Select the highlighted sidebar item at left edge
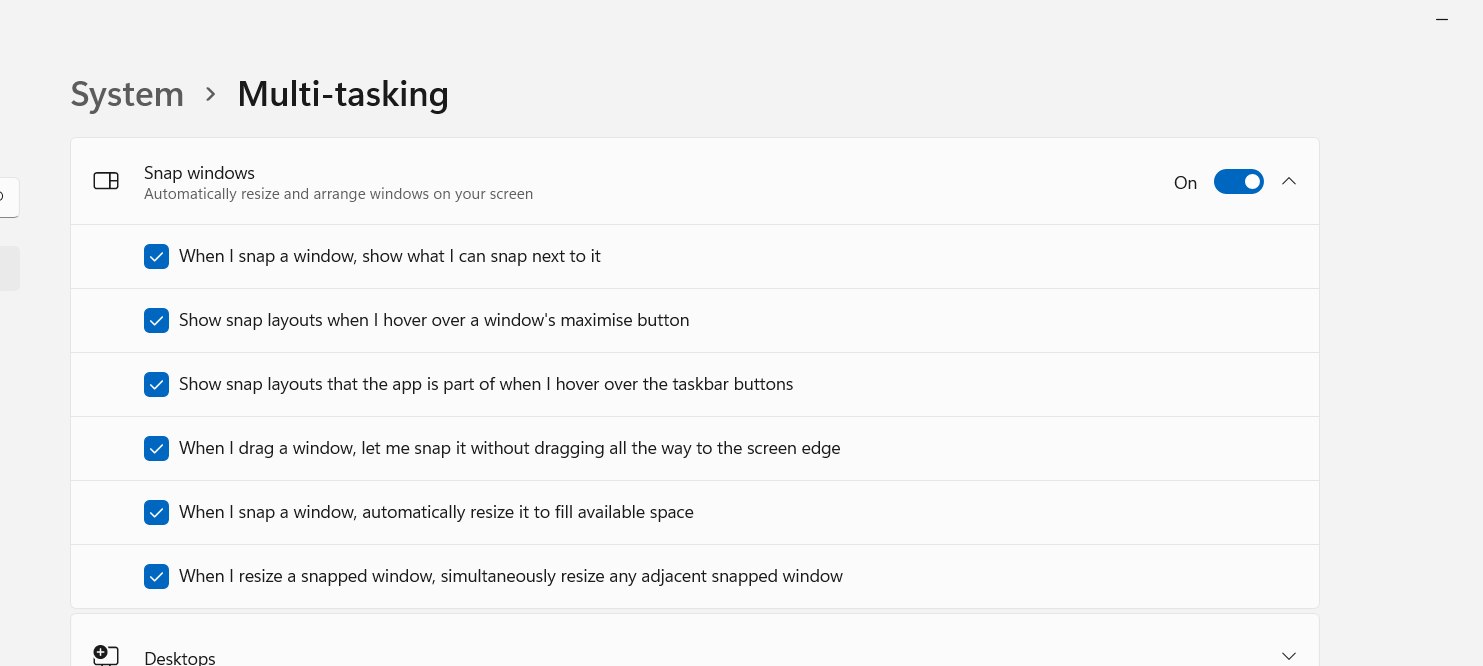 [8, 269]
